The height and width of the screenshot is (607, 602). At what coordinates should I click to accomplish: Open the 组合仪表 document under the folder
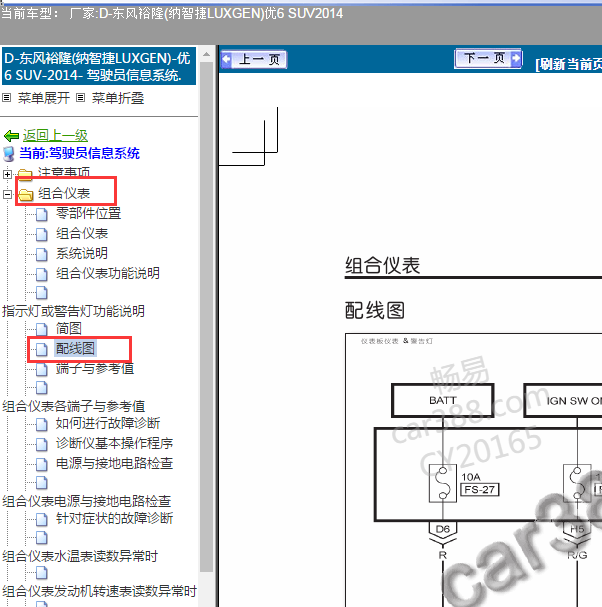pos(82,233)
